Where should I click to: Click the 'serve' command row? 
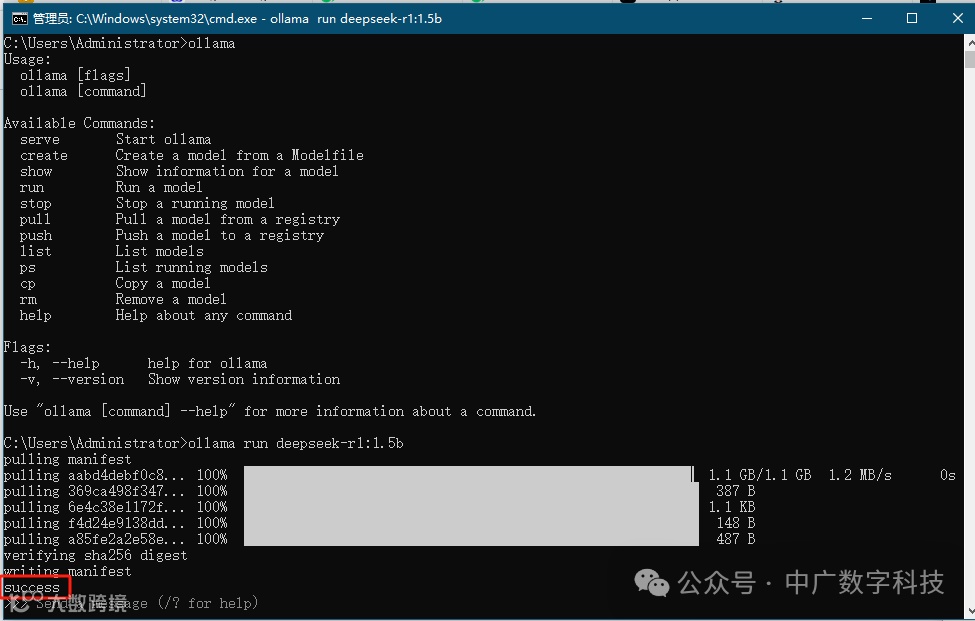pos(116,139)
